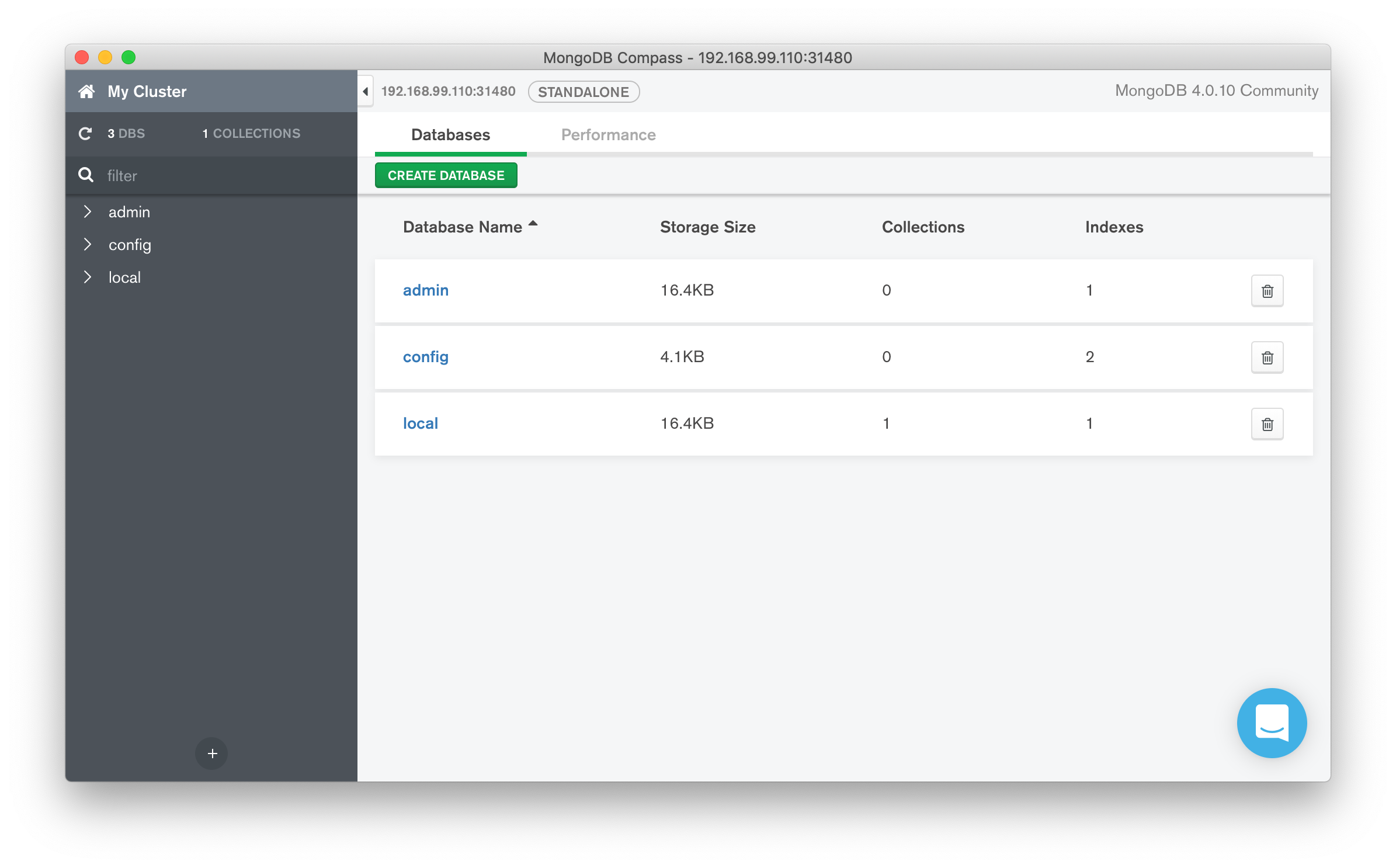Image resolution: width=1396 pixels, height=868 pixels.
Task: Delete the local database using its trash icon
Action: [x=1267, y=423]
